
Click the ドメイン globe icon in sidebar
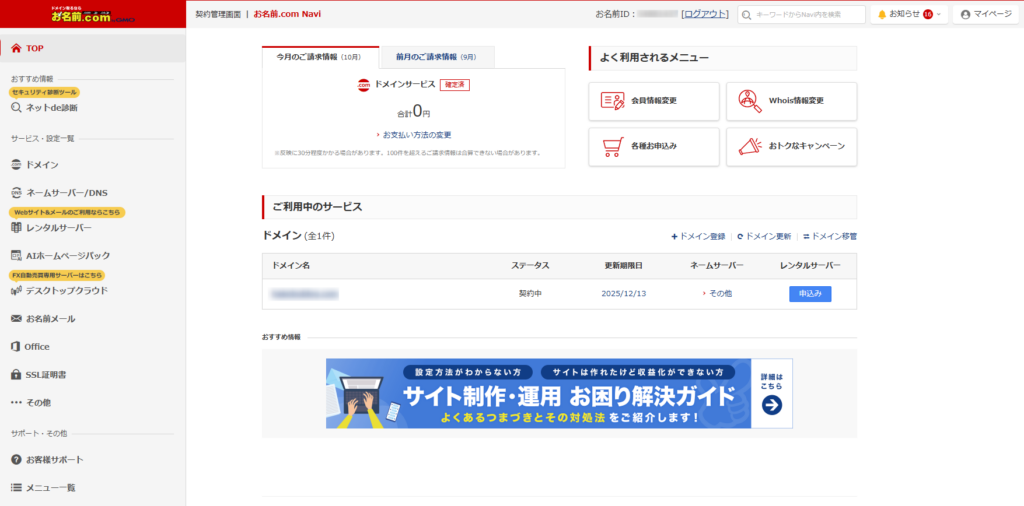[x=16, y=164]
